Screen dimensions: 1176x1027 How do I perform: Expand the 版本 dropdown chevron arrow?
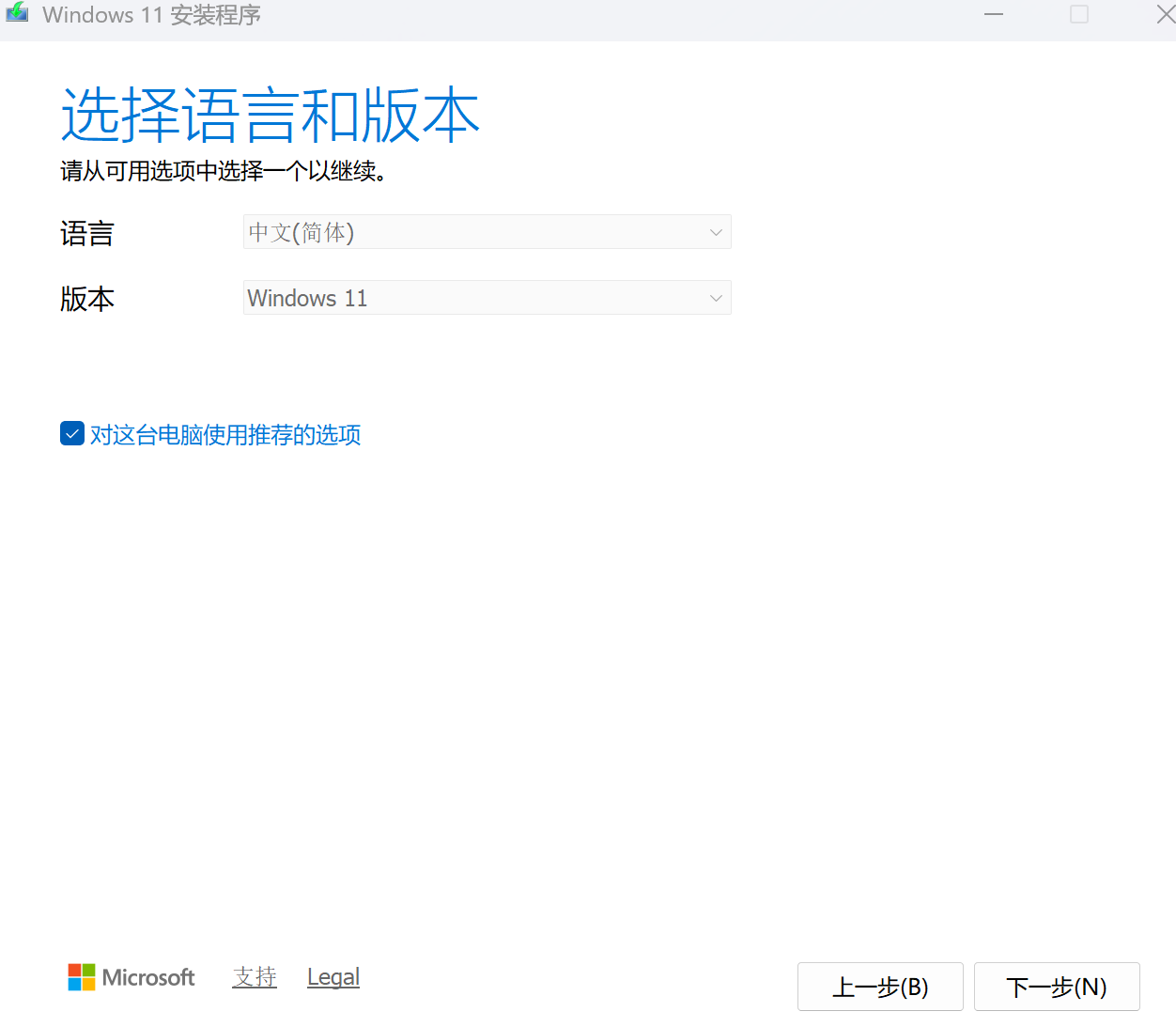716,298
